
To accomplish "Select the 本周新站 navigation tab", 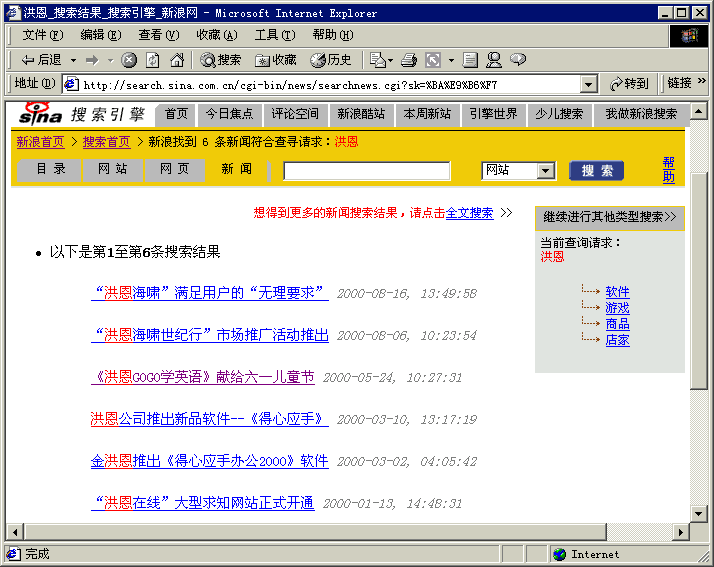I will (427, 114).
